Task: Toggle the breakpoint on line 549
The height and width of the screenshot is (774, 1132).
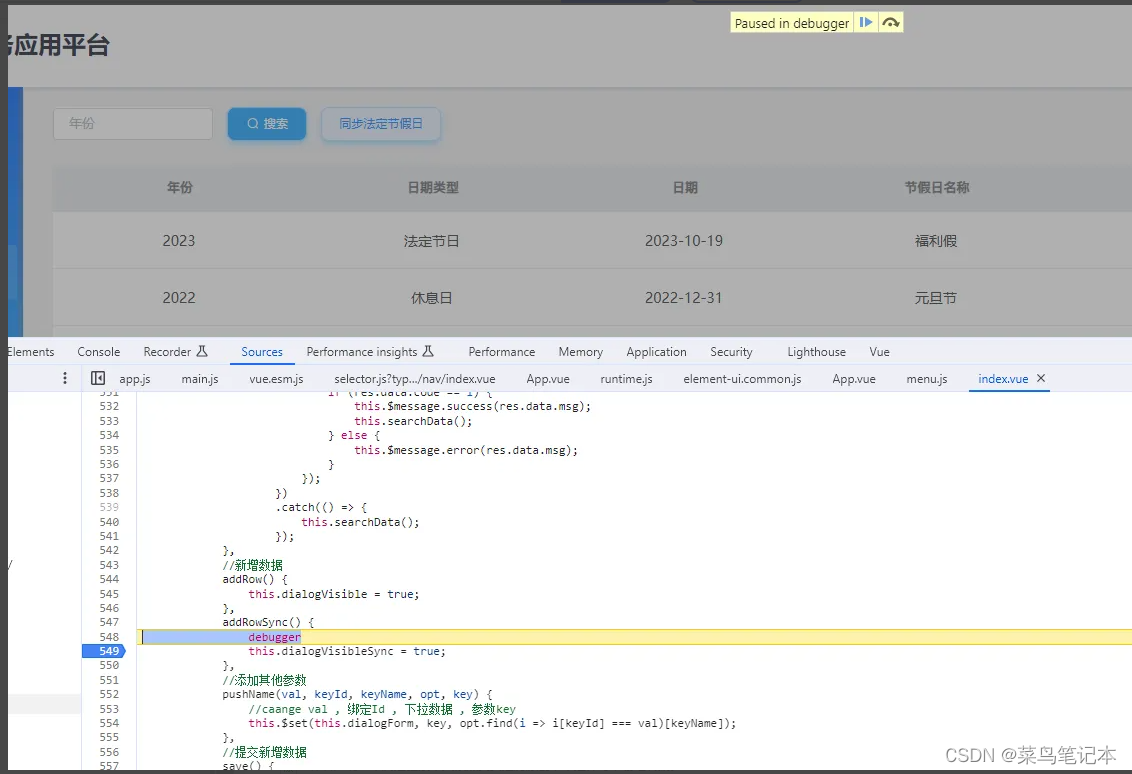Action: coord(109,651)
